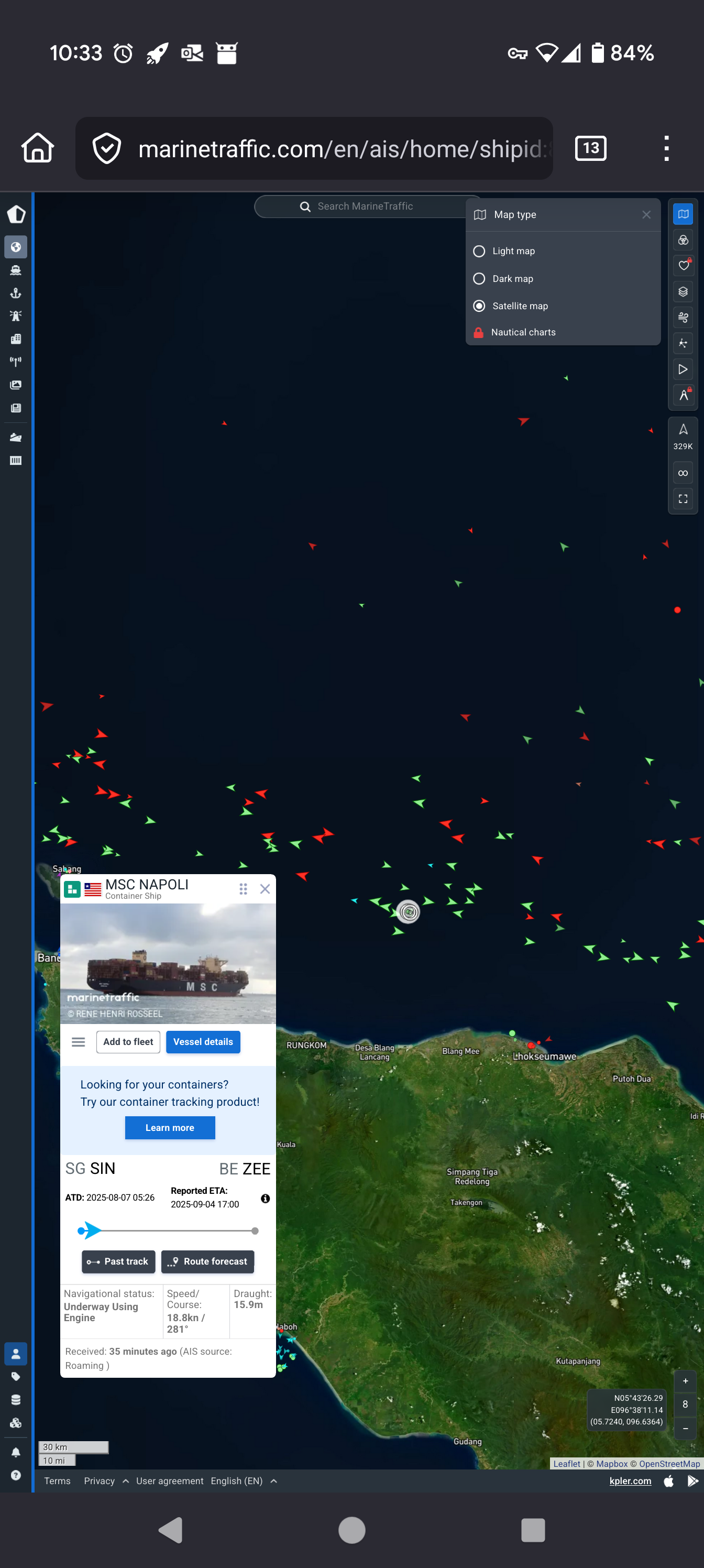Click the Past track button
Image resolution: width=704 pixels, height=1568 pixels.
coord(119,1261)
